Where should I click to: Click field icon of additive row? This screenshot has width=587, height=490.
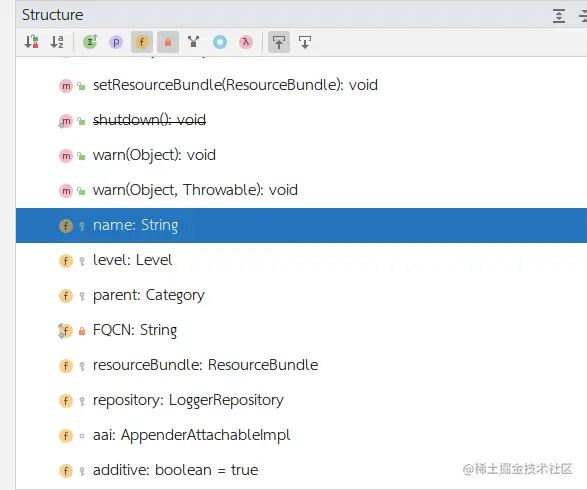66,471
